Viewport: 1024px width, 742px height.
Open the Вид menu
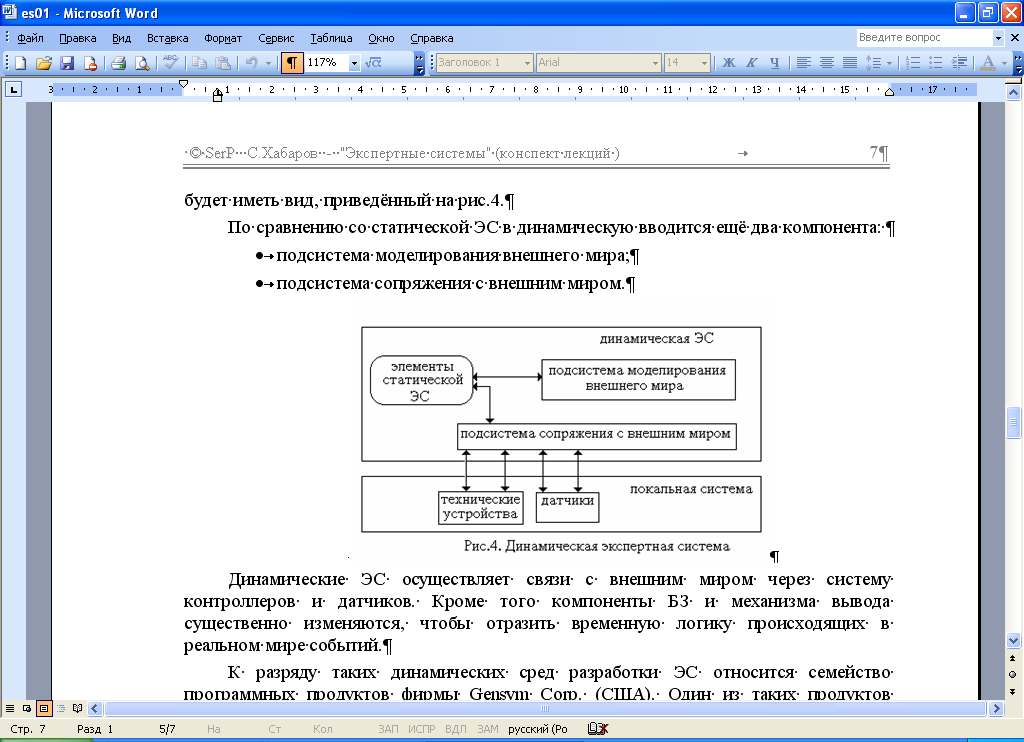click(121, 38)
